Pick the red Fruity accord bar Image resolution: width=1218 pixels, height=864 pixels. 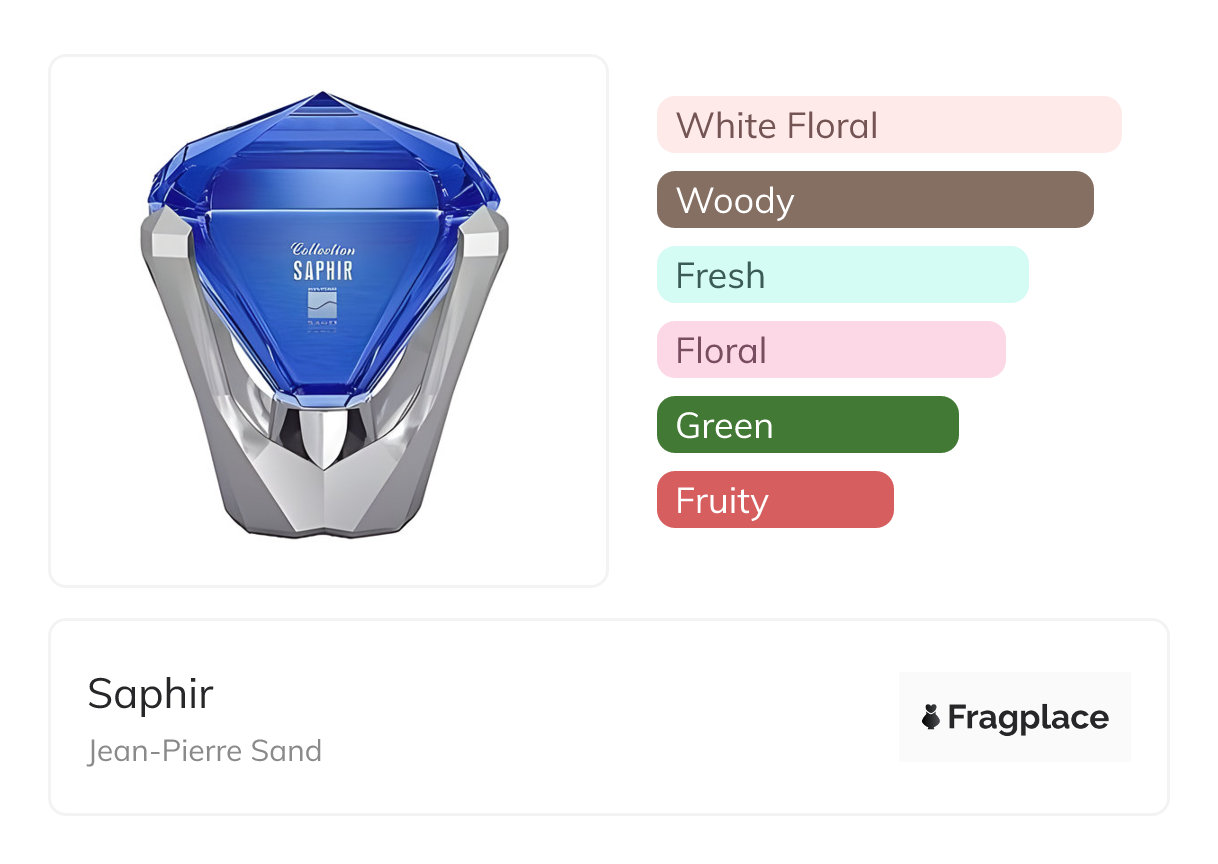point(774,500)
